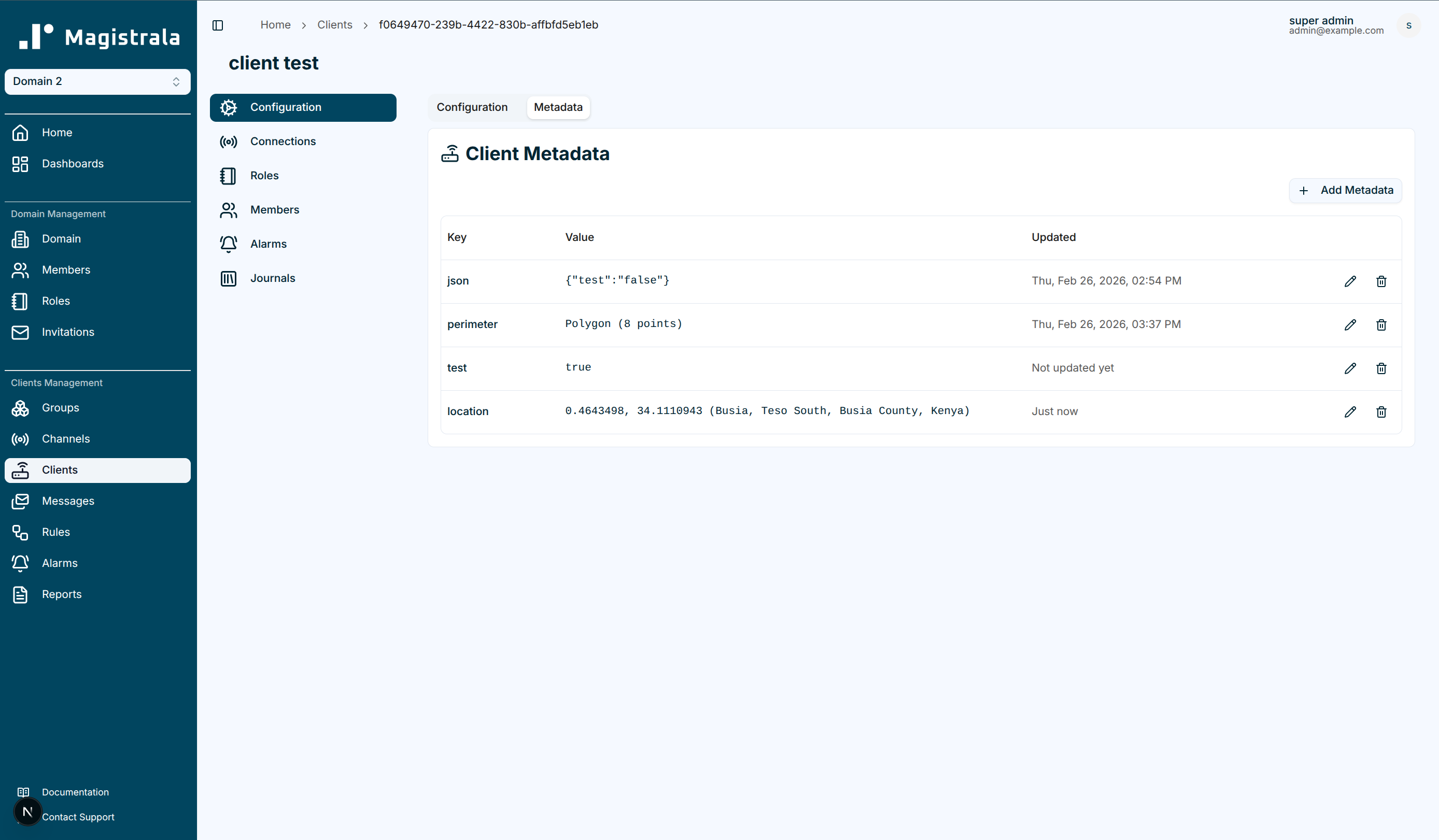Click the Home breadcrumb link

(x=275, y=25)
